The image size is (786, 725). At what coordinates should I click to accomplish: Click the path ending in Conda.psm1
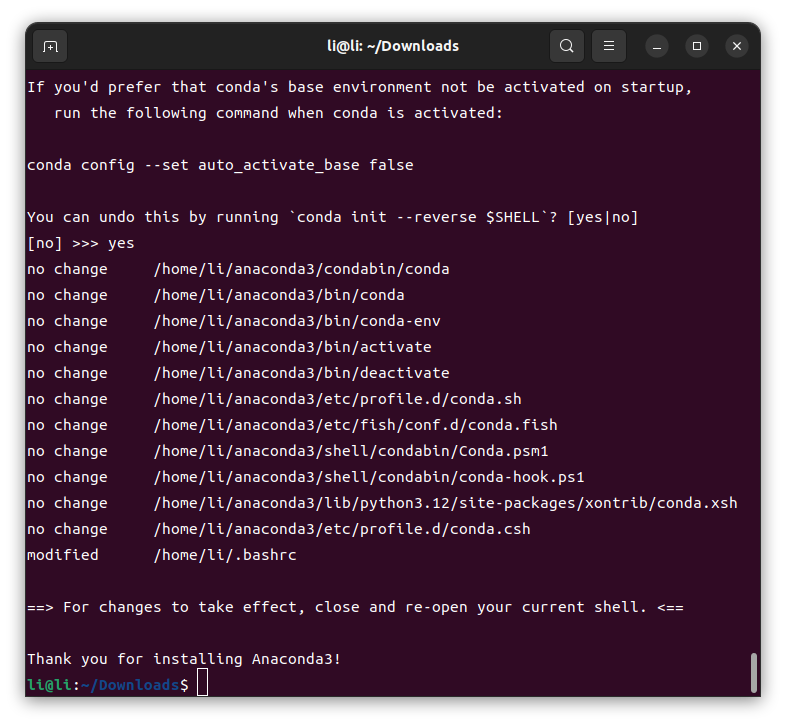click(351, 452)
